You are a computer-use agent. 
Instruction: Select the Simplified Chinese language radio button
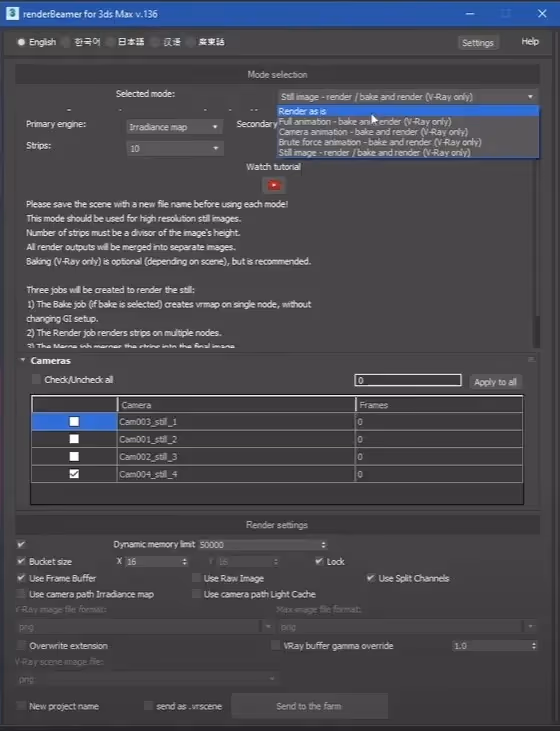tap(156, 42)
